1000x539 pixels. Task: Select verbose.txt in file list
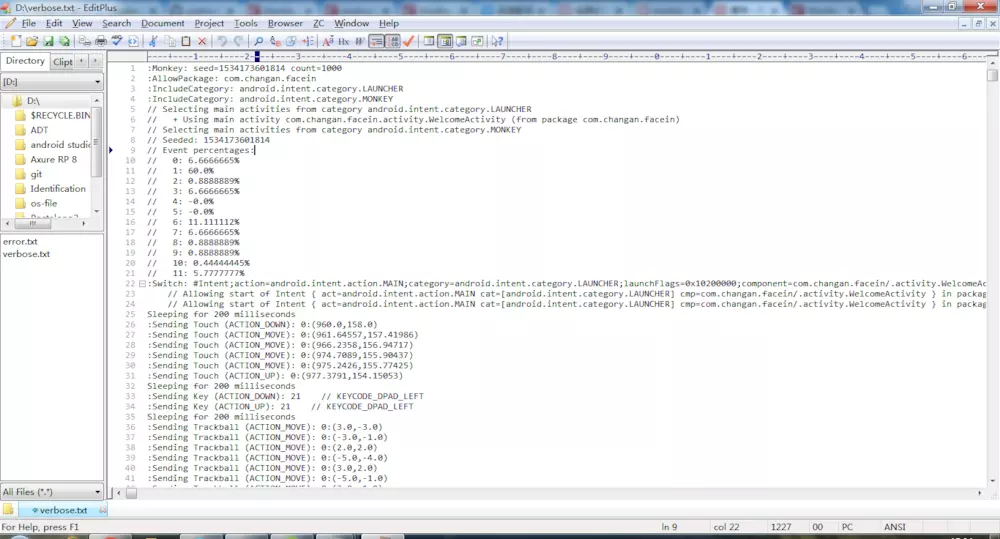(x=26, y=254)
